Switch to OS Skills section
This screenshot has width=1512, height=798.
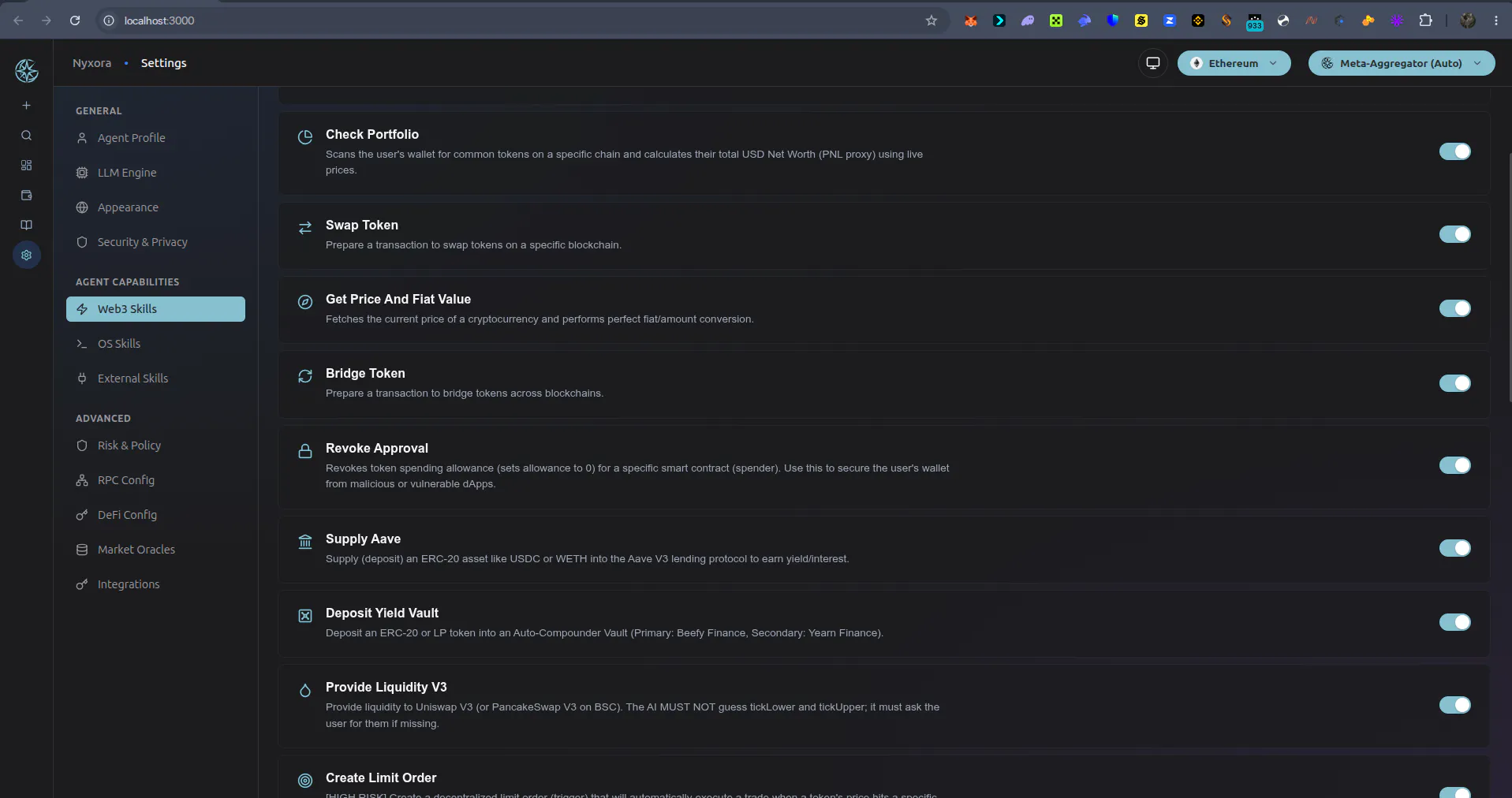pos(155,344)
